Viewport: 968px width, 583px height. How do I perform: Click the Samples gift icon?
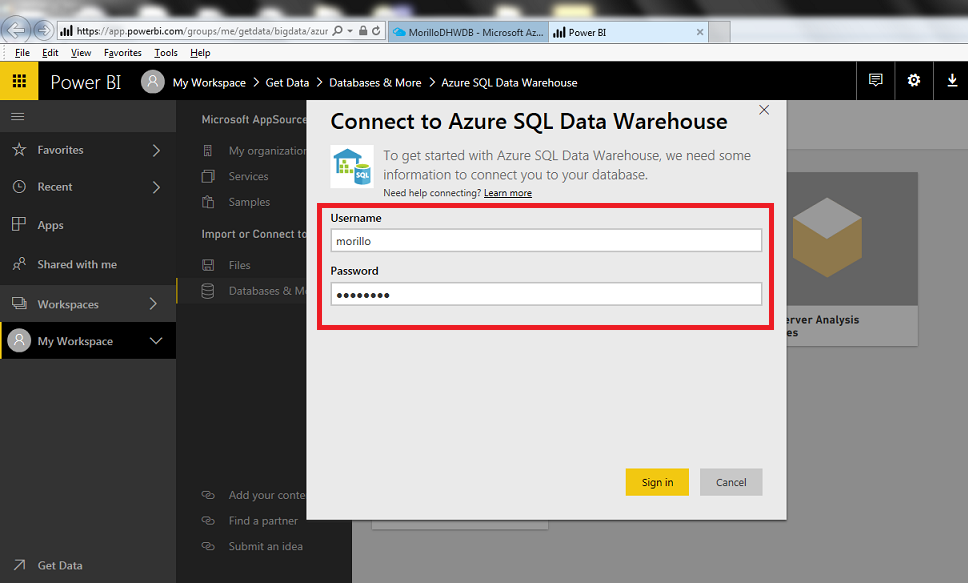pyautogui.click(x=208, y=202)
